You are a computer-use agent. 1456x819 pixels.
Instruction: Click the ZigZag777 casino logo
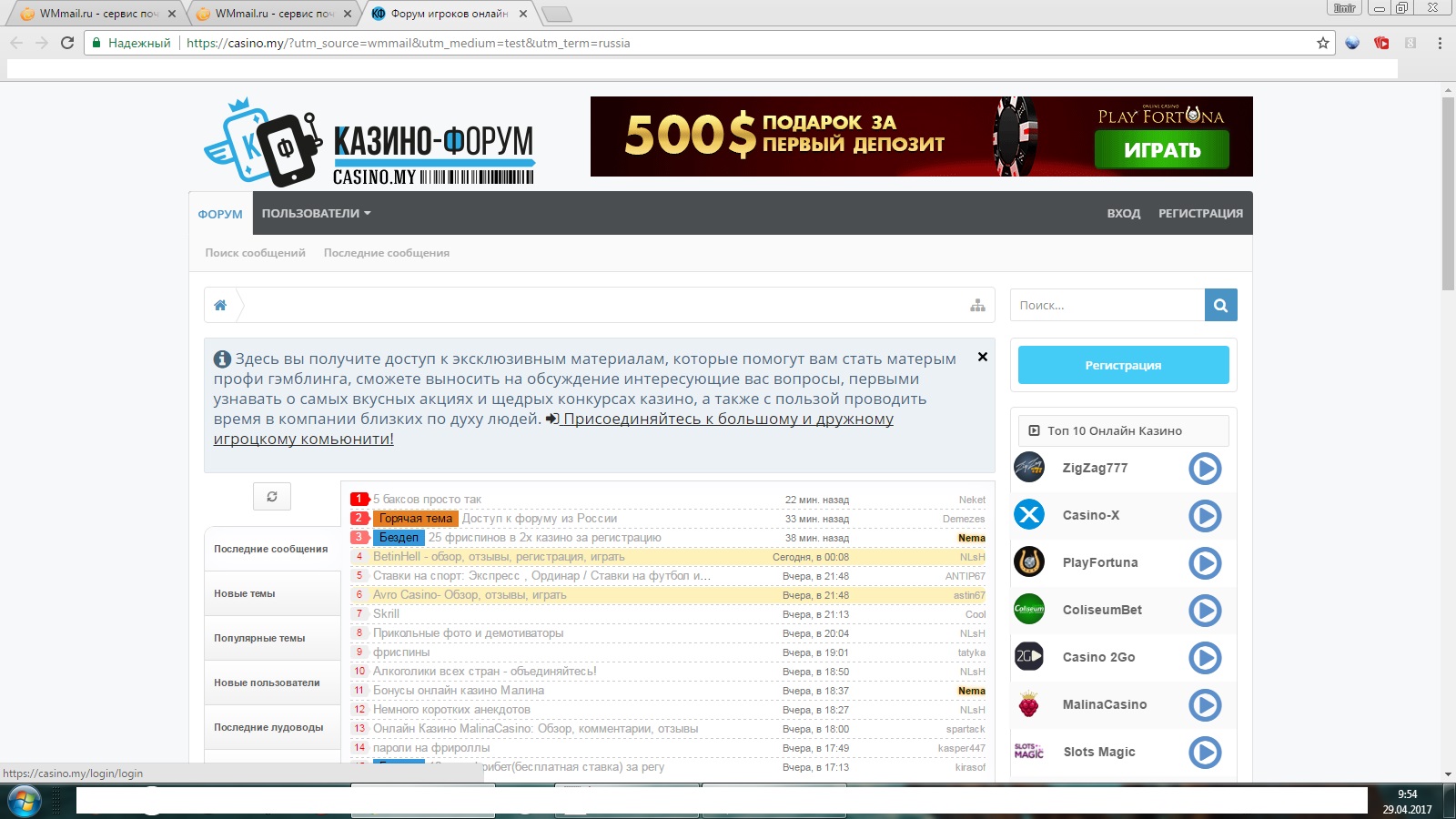(1029, 468)
